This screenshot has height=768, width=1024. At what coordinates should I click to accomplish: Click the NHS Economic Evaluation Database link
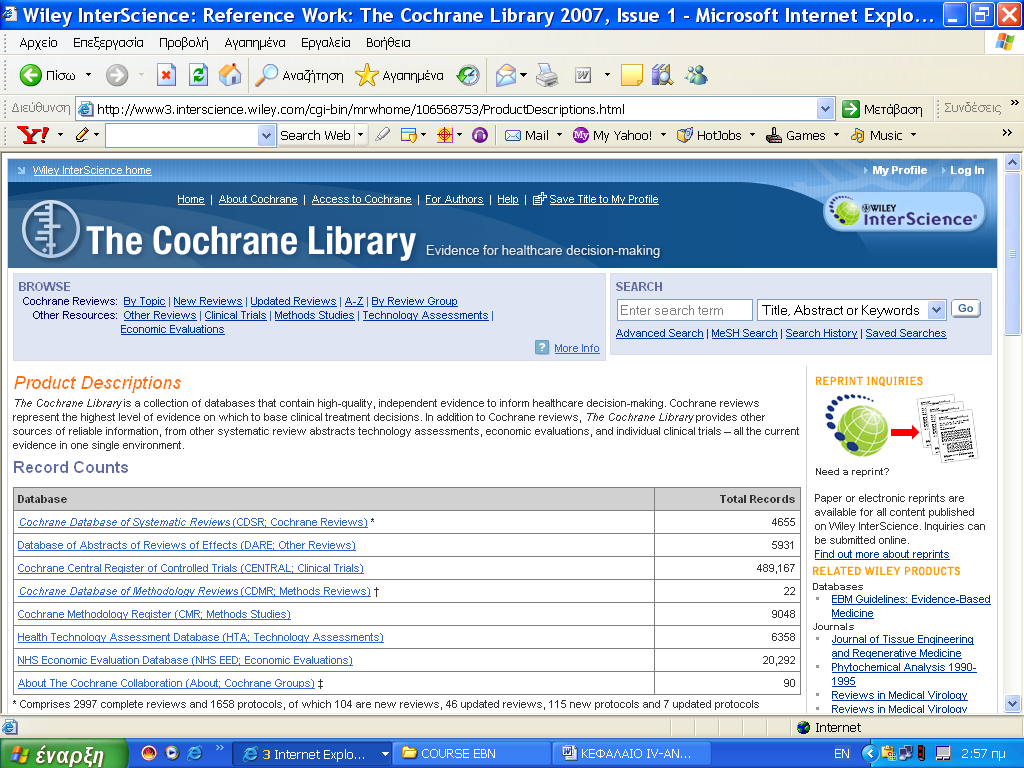[185, 660]
